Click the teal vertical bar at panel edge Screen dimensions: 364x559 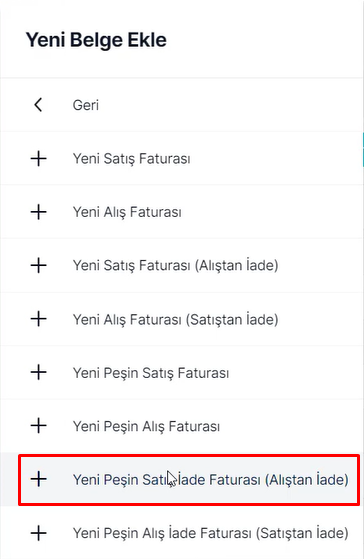(363, 149)
